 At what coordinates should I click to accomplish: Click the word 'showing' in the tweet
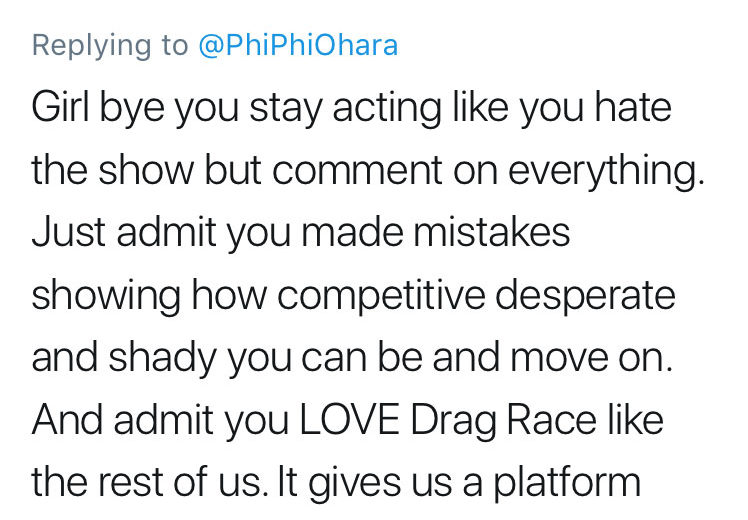click(x=106, y=297)
